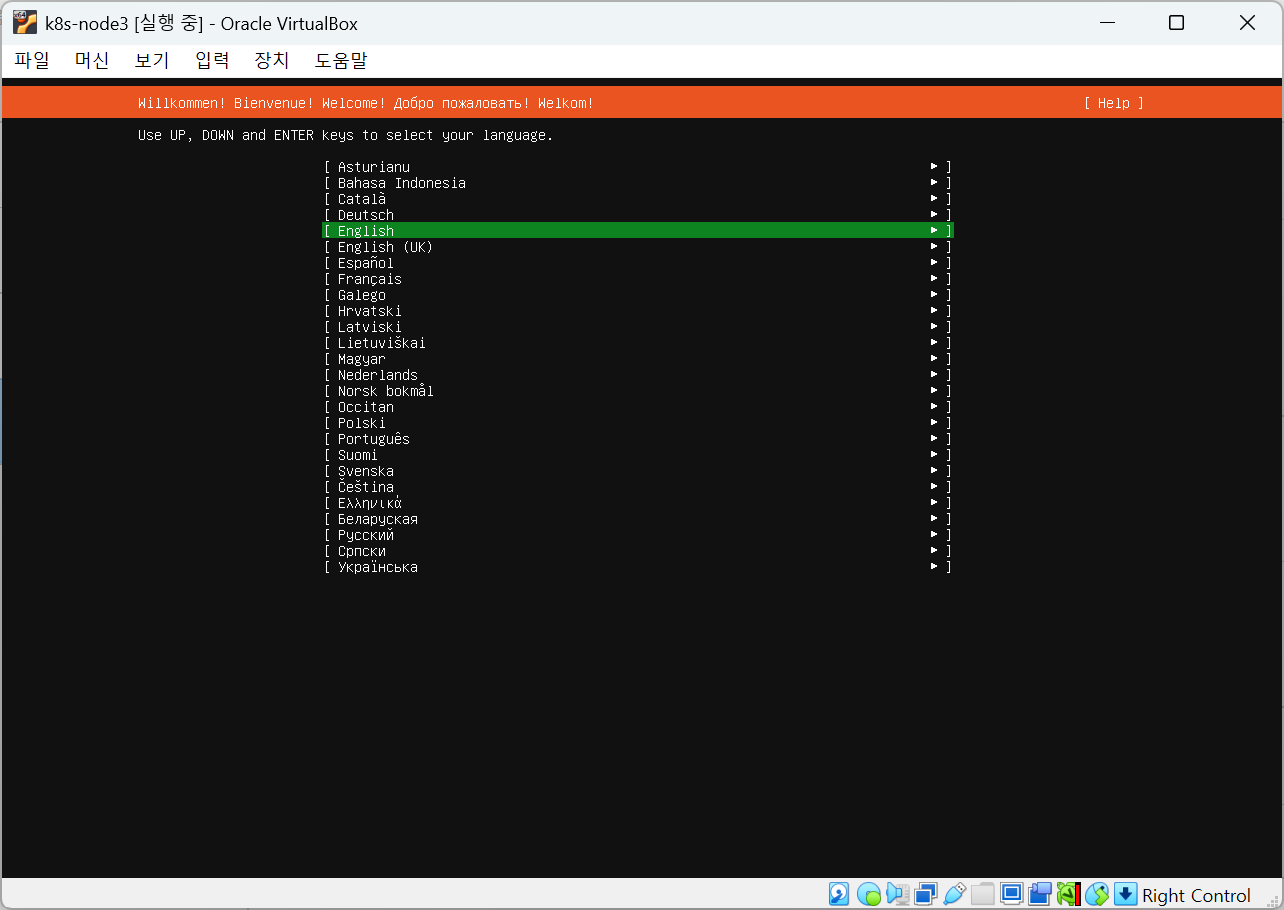Screen dimensions: 1284x910
Task: Click the arrow on the Suomi row
Action: coord(934,455)
